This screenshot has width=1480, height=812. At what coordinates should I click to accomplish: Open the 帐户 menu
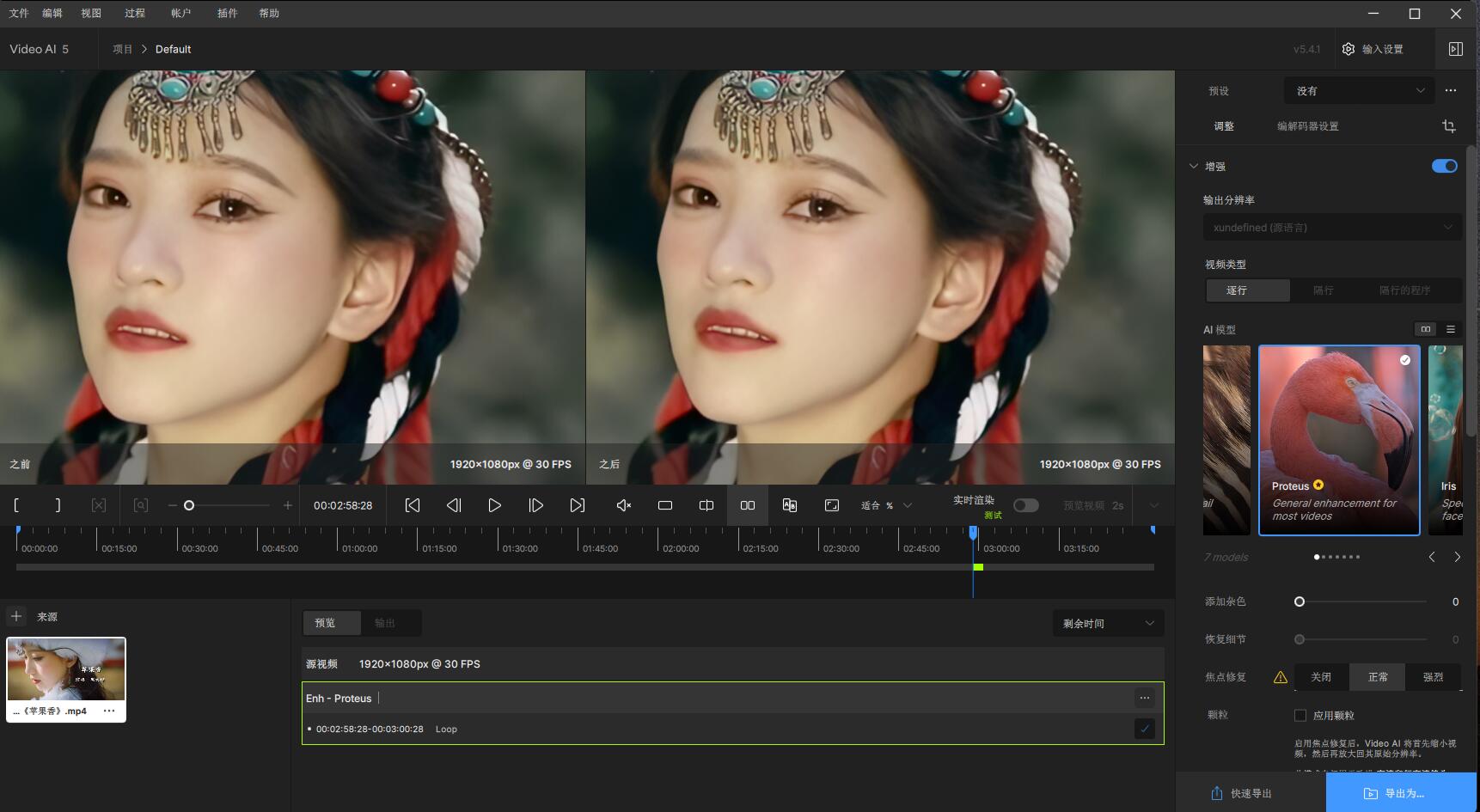(180, 13)
